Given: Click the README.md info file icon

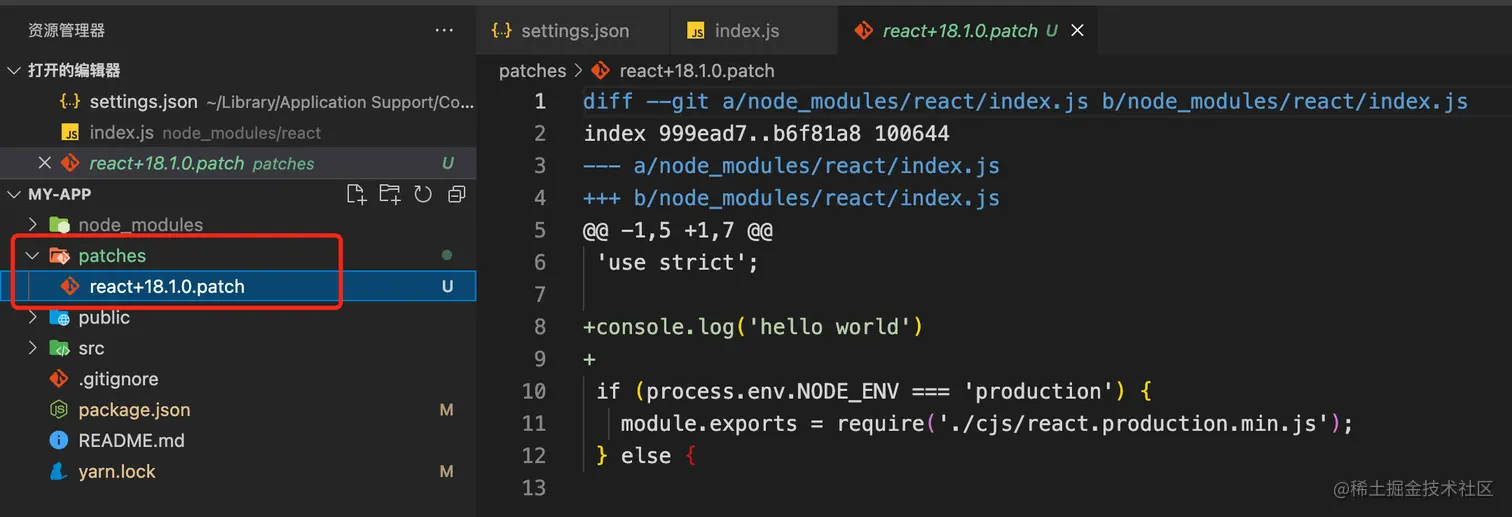Looking at the screenshot, I should (x=60, y=441).
